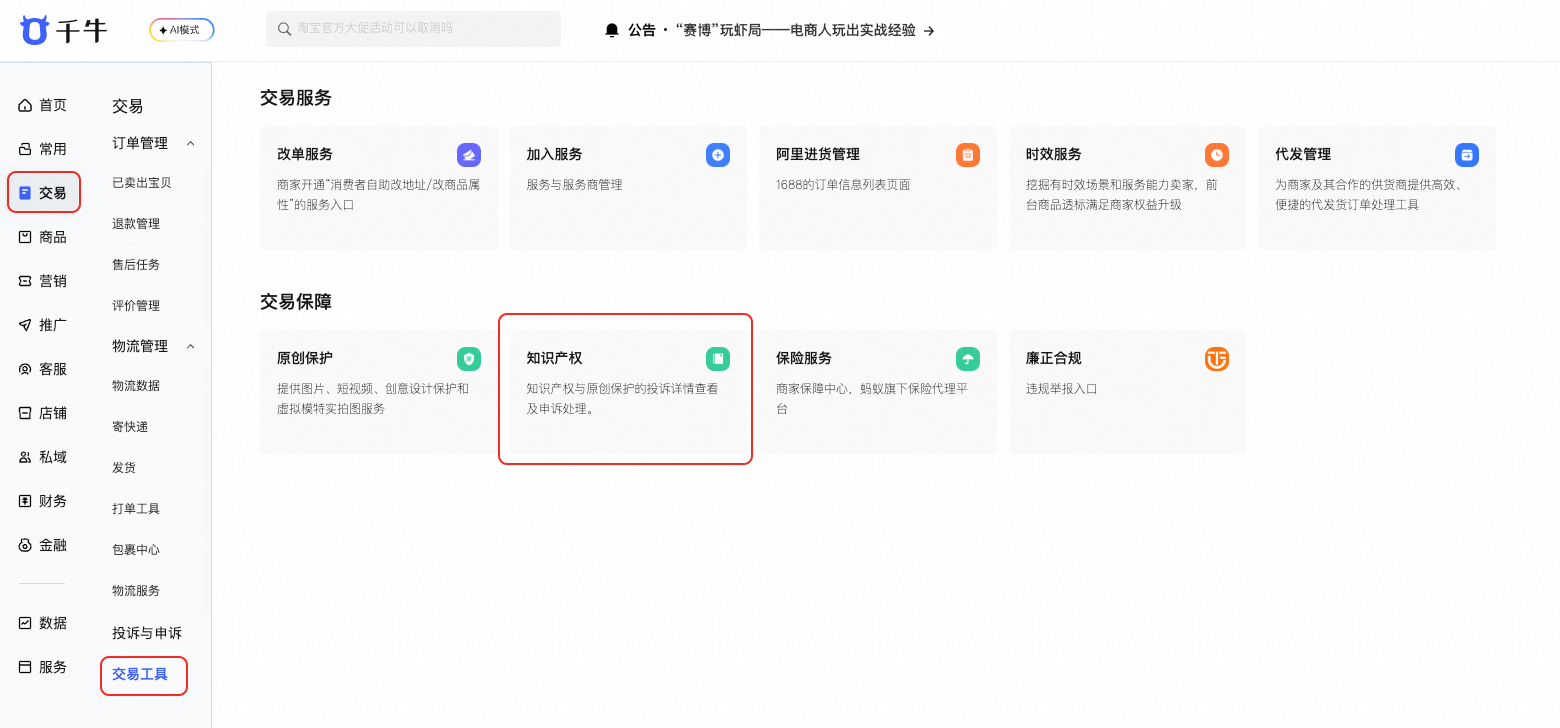Open the 商品 sidebar item

point(43,237)
